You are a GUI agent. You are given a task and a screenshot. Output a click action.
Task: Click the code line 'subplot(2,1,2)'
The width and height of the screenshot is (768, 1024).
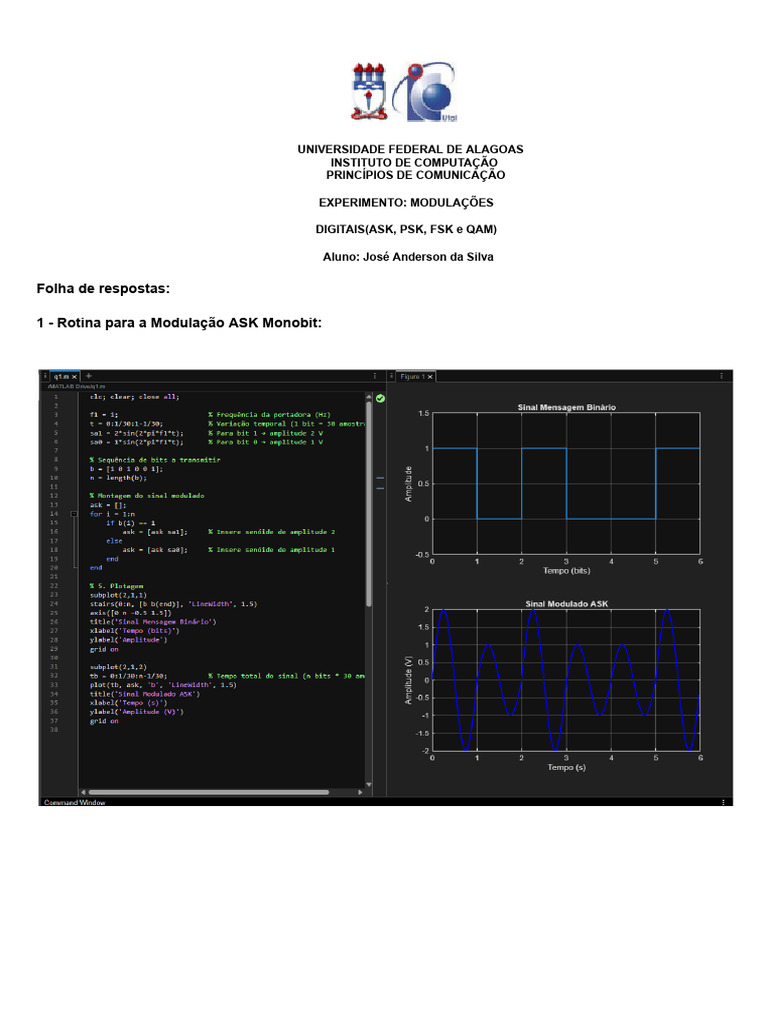pos(118,667)
